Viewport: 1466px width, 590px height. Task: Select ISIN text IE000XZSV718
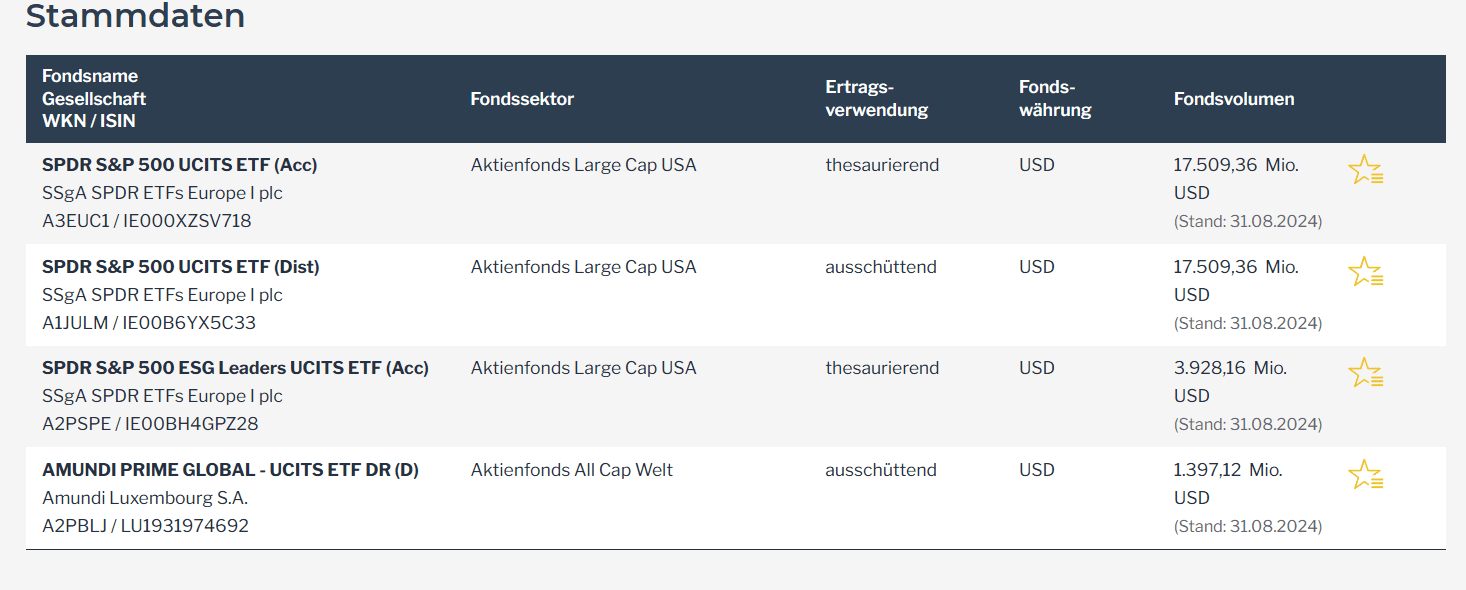click(x=187, y=221)
